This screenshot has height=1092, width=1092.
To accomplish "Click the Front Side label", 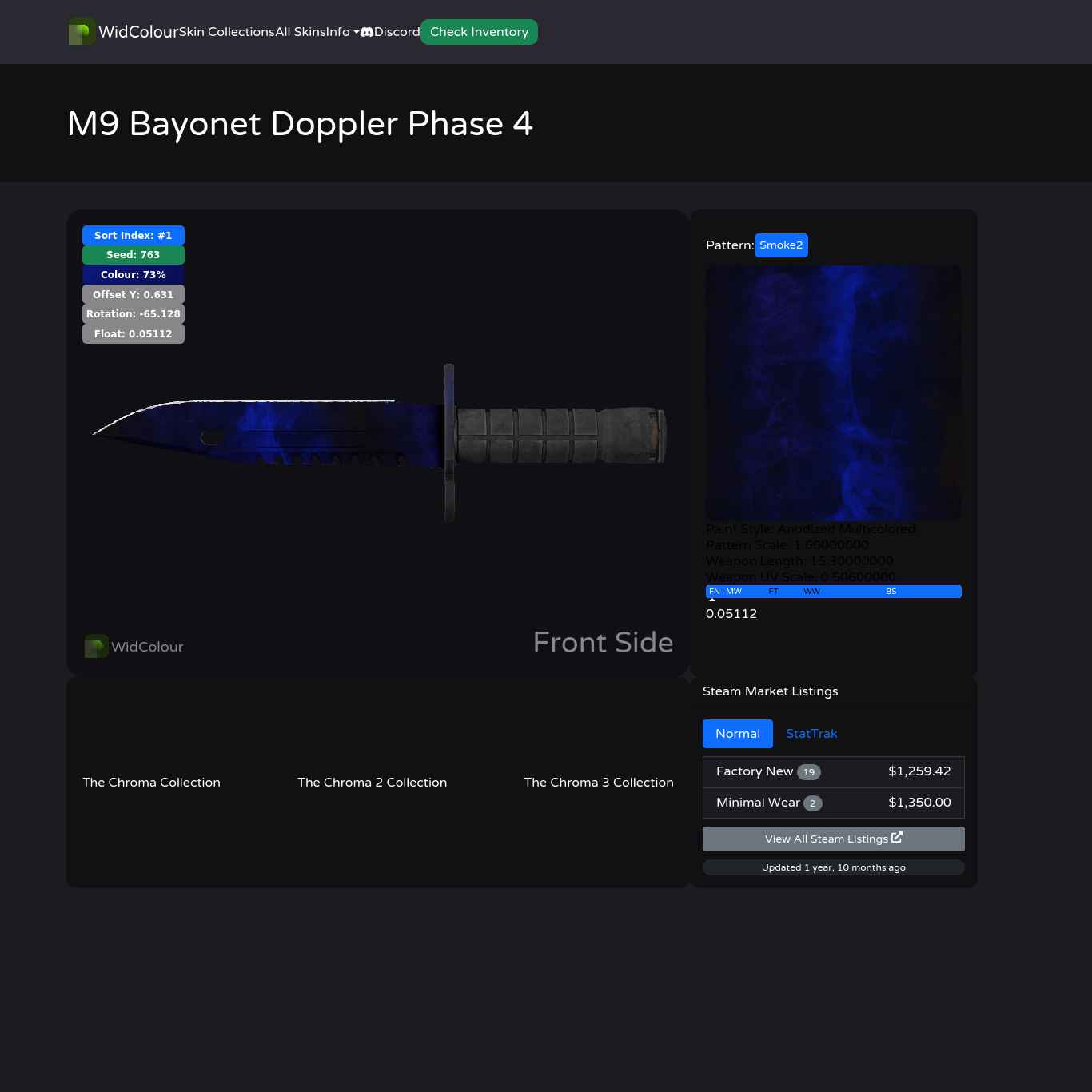I will pos(603,643).
